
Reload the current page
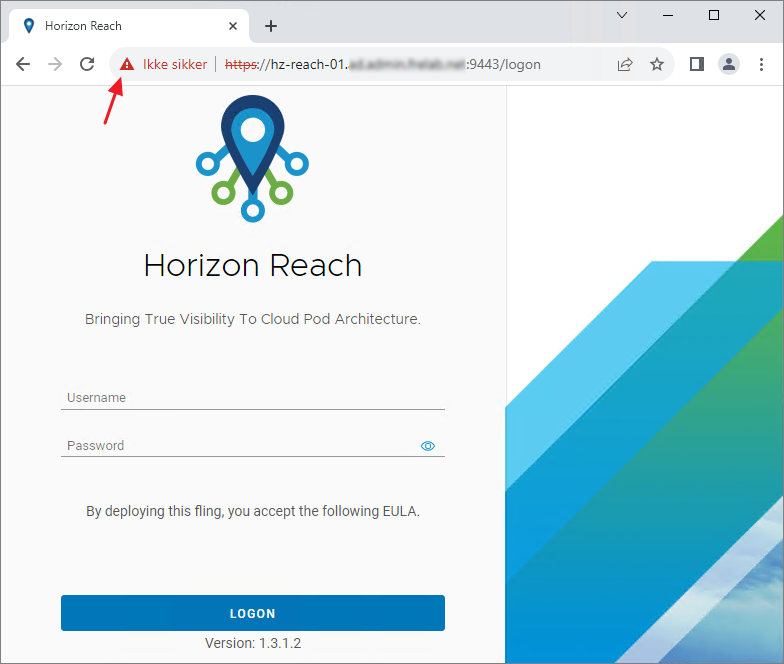(87, 64)
